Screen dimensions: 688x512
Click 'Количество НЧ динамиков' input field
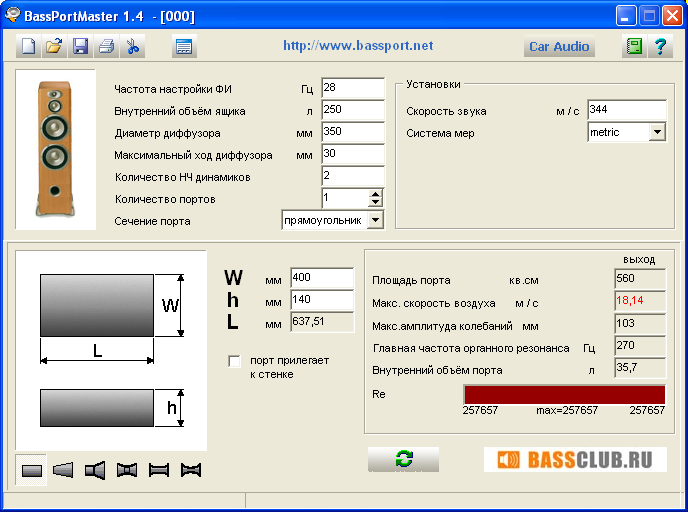353,175
